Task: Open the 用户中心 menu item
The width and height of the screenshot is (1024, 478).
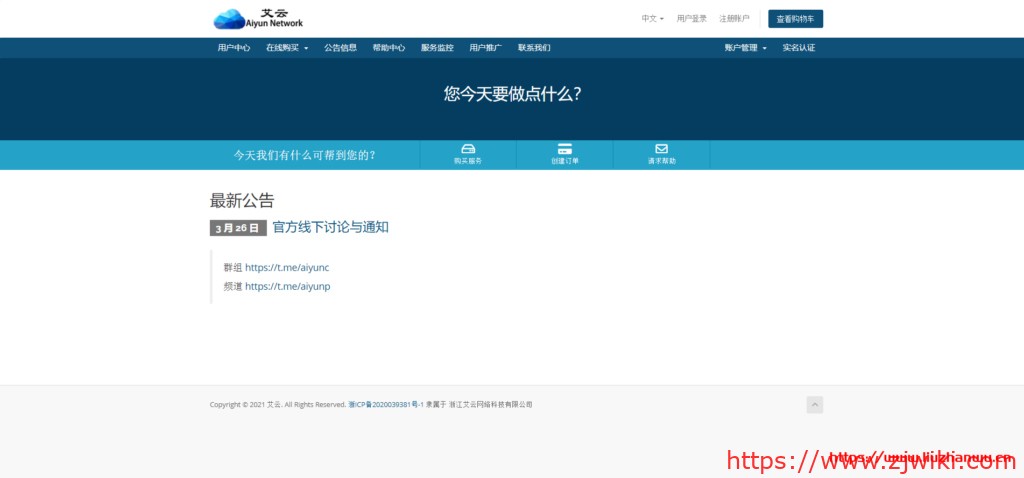Action: coord(234,48)
